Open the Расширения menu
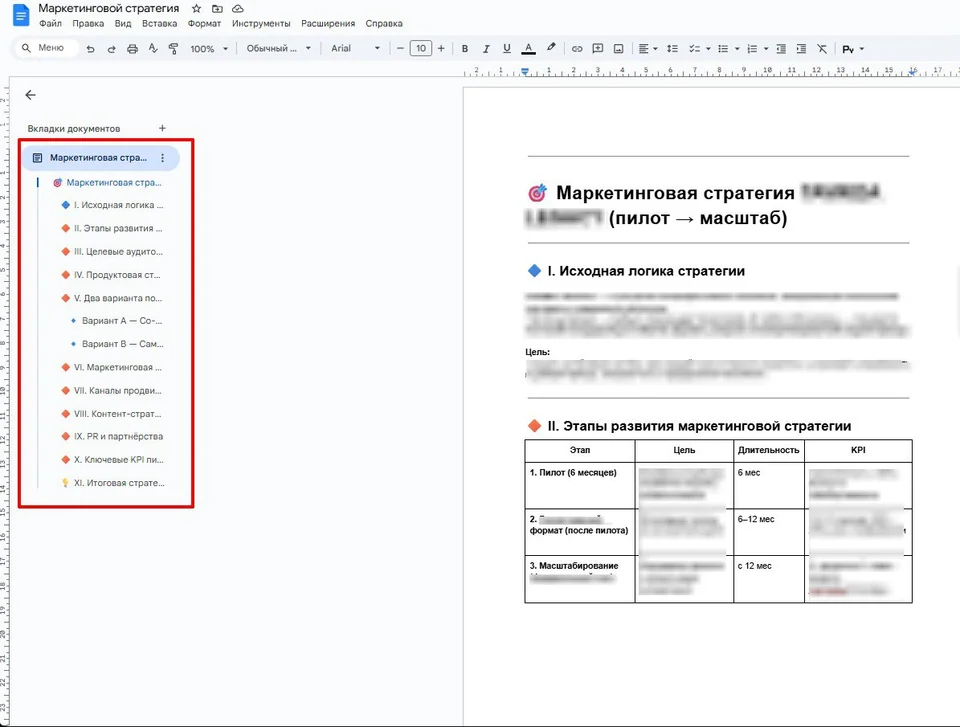Viewport: 960px width, 727px height. pyautogui.click(x=328, y=23)
